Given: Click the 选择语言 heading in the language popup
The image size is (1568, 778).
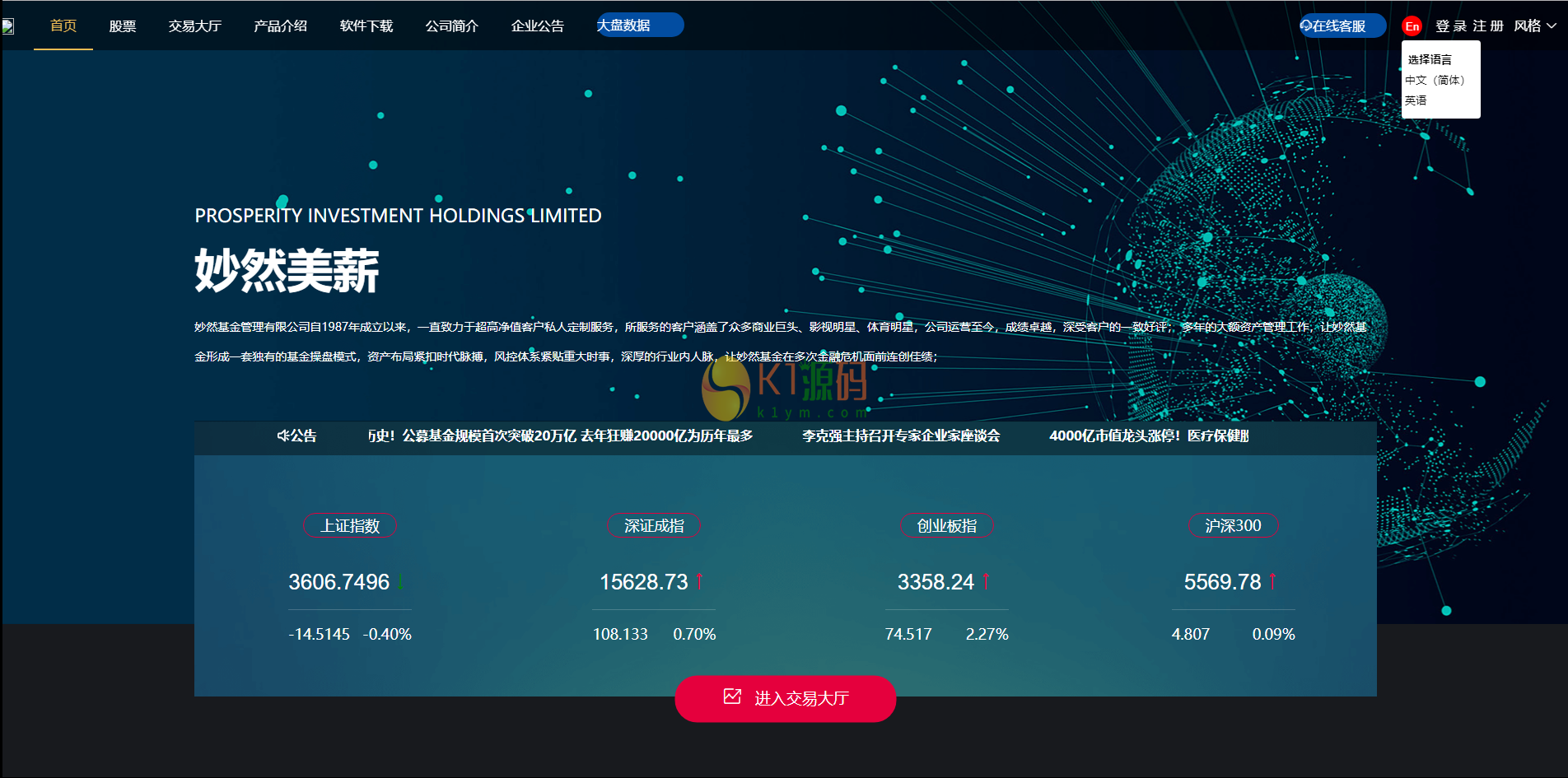Looking at the screenshot, I should point(1430,59).
